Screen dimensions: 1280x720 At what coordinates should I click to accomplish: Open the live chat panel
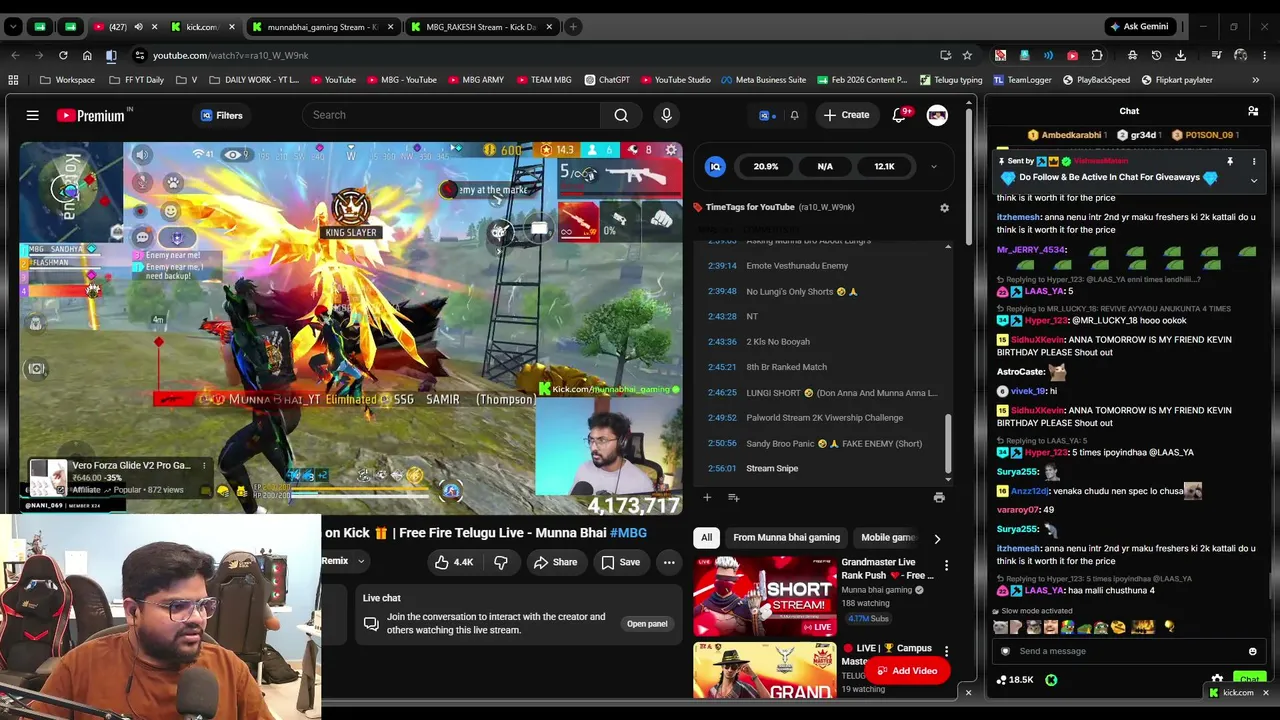[x=647, y=624]
